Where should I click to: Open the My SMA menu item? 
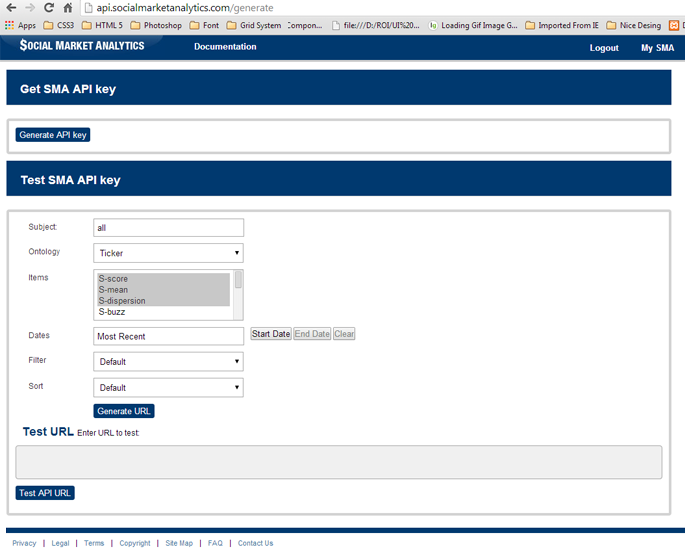pos(657,48)
